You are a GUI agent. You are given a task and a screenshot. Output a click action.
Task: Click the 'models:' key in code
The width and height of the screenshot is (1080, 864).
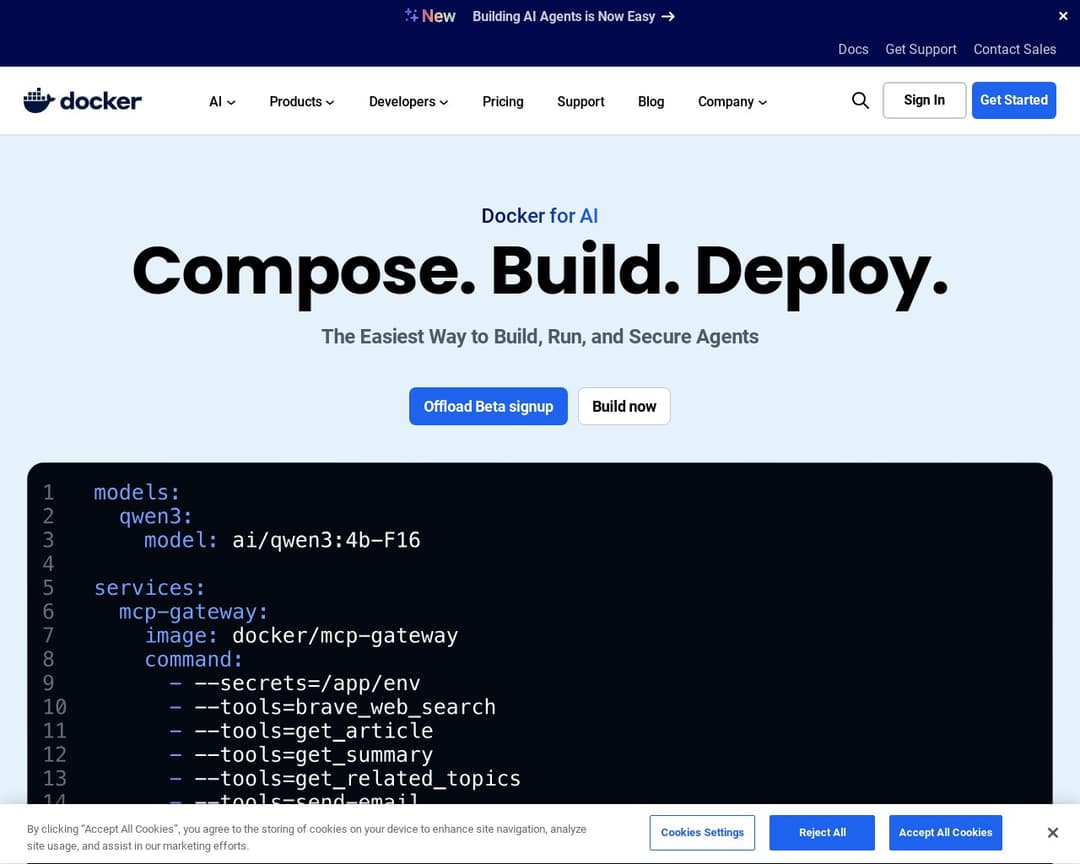point(137,492)
